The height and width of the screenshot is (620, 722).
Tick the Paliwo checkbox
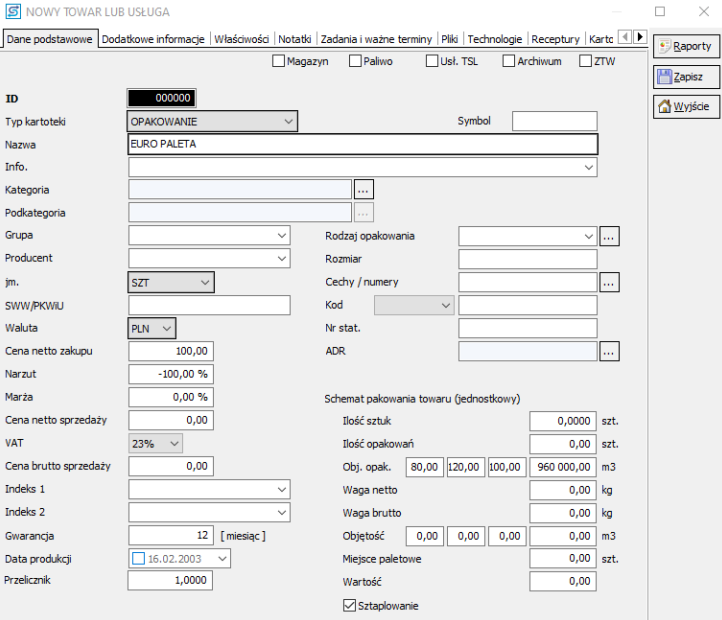pyautogui.click(x=355, y=61)
